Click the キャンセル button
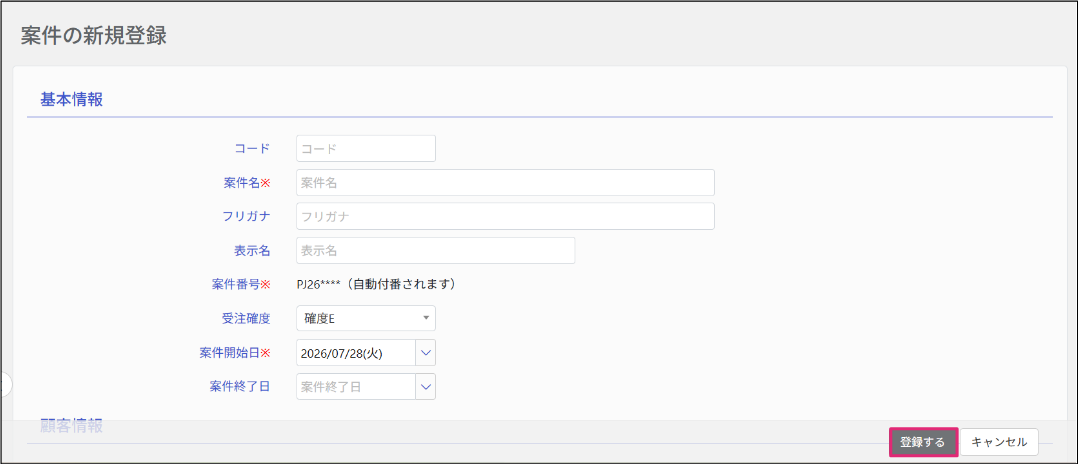This screenshot has height=464, width=1078. [x=1000, y=442]
